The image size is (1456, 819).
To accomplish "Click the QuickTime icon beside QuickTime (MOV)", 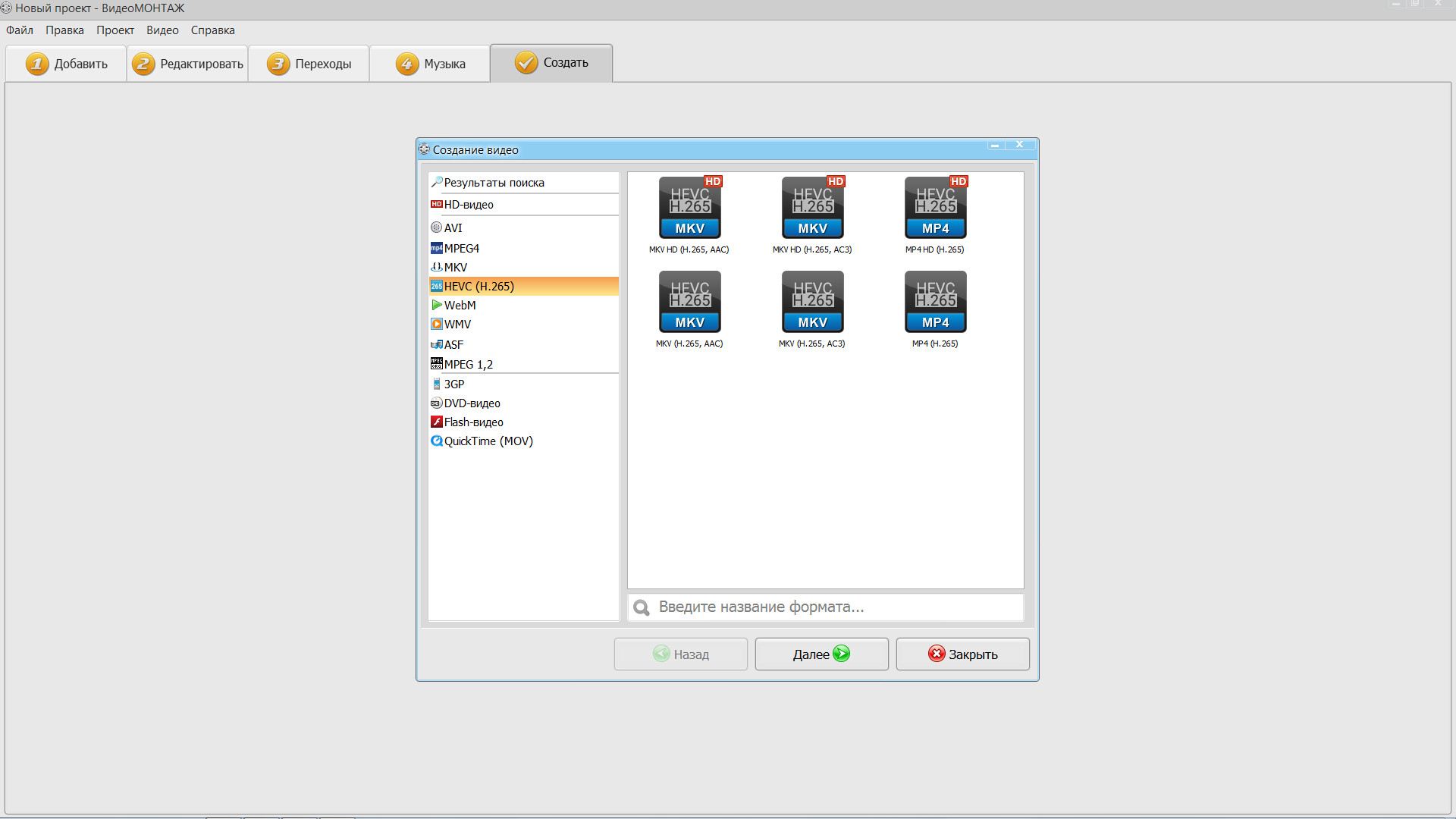I will pyautogui.click(x=437, y=441).
